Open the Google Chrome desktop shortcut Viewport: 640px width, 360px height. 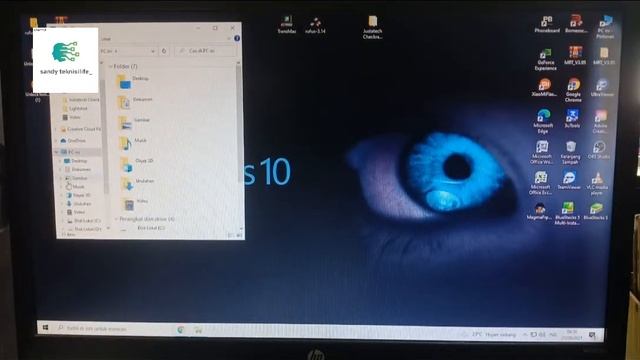coord(573,90)
